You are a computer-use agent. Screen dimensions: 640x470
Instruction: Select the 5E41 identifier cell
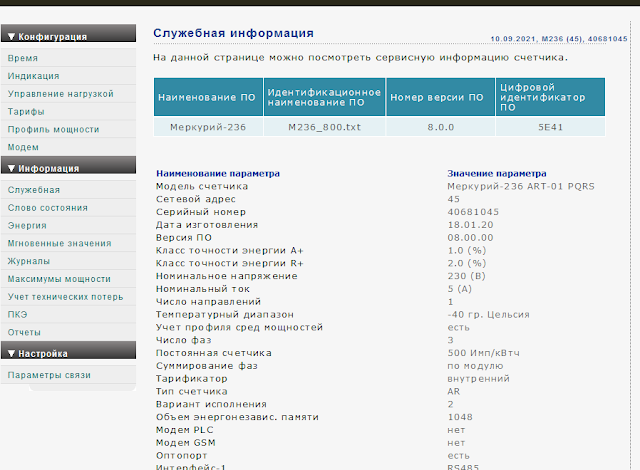[550, 127]
